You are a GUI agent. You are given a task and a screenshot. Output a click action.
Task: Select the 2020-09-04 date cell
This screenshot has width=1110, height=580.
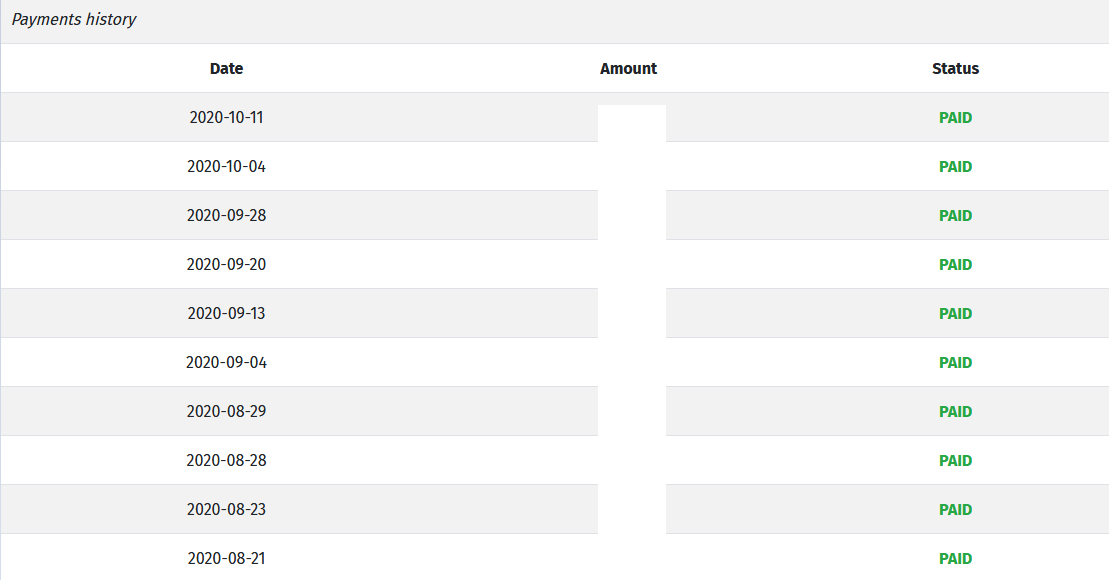coord(226,362)
